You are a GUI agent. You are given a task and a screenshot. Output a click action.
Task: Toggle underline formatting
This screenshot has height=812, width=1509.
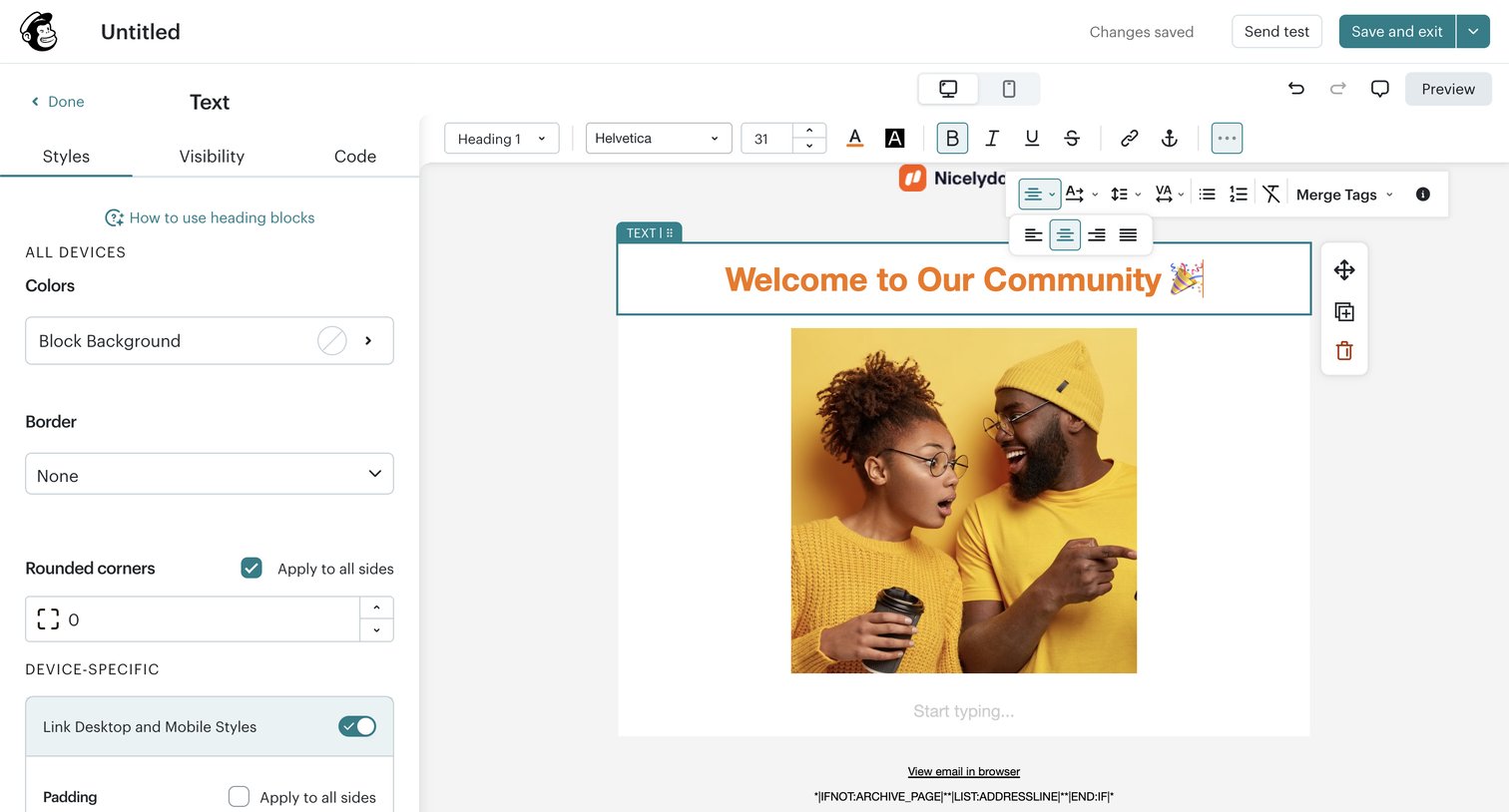(x=1032, y=139)
